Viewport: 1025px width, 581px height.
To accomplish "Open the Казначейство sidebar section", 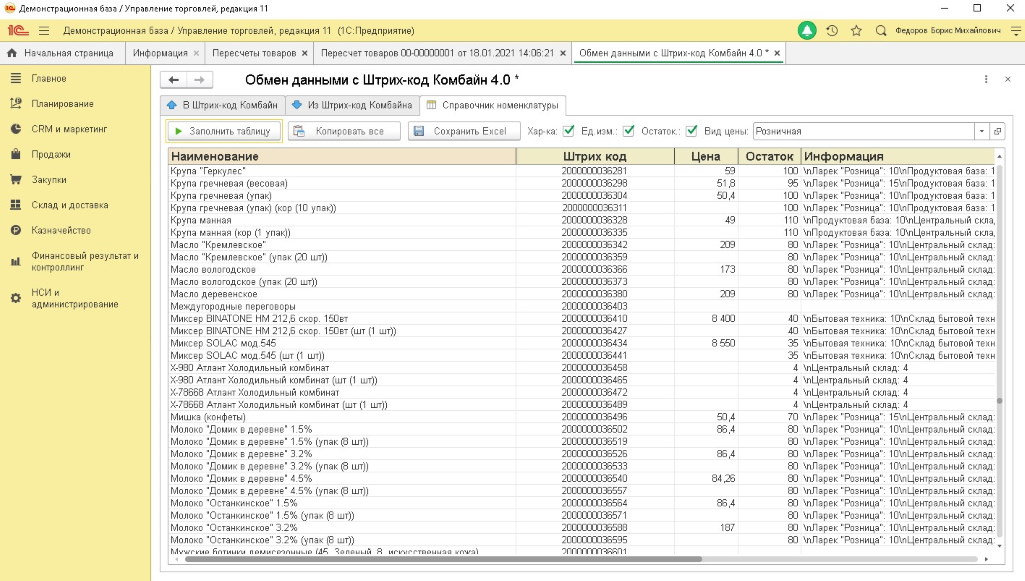I will pyautogui.click(x=62, y=230).
